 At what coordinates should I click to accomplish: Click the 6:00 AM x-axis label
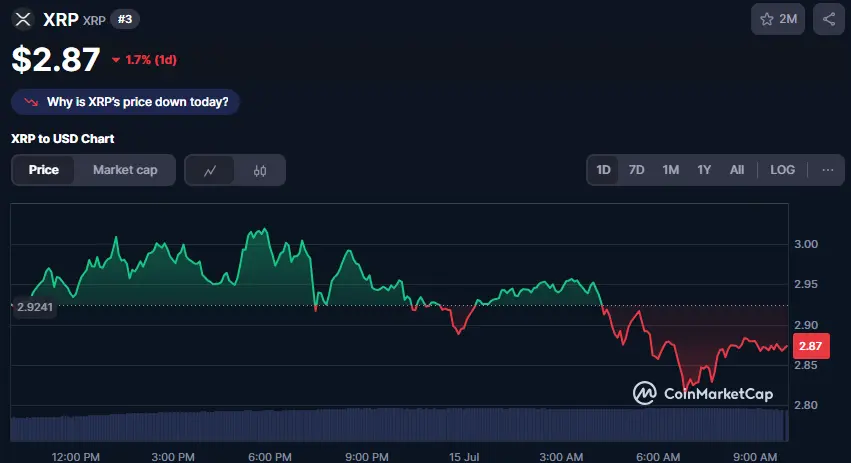click(658, 457)
